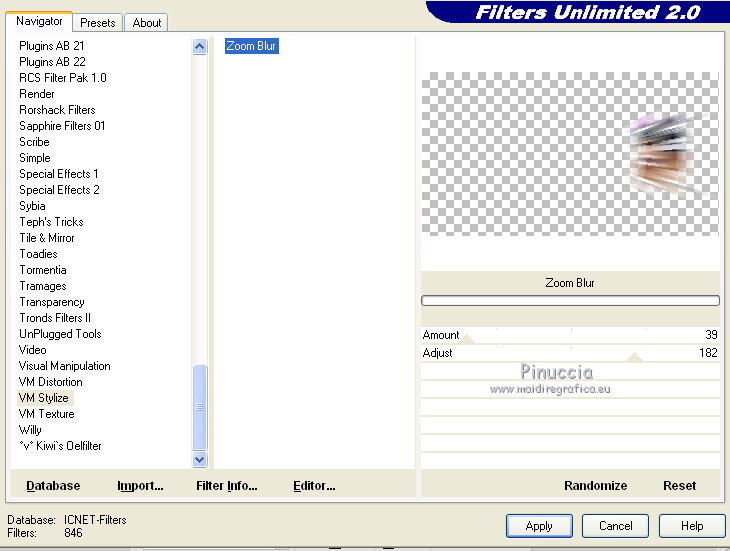Select the Sybia category
The image size is (730, 551).
[x=32, y=206]
